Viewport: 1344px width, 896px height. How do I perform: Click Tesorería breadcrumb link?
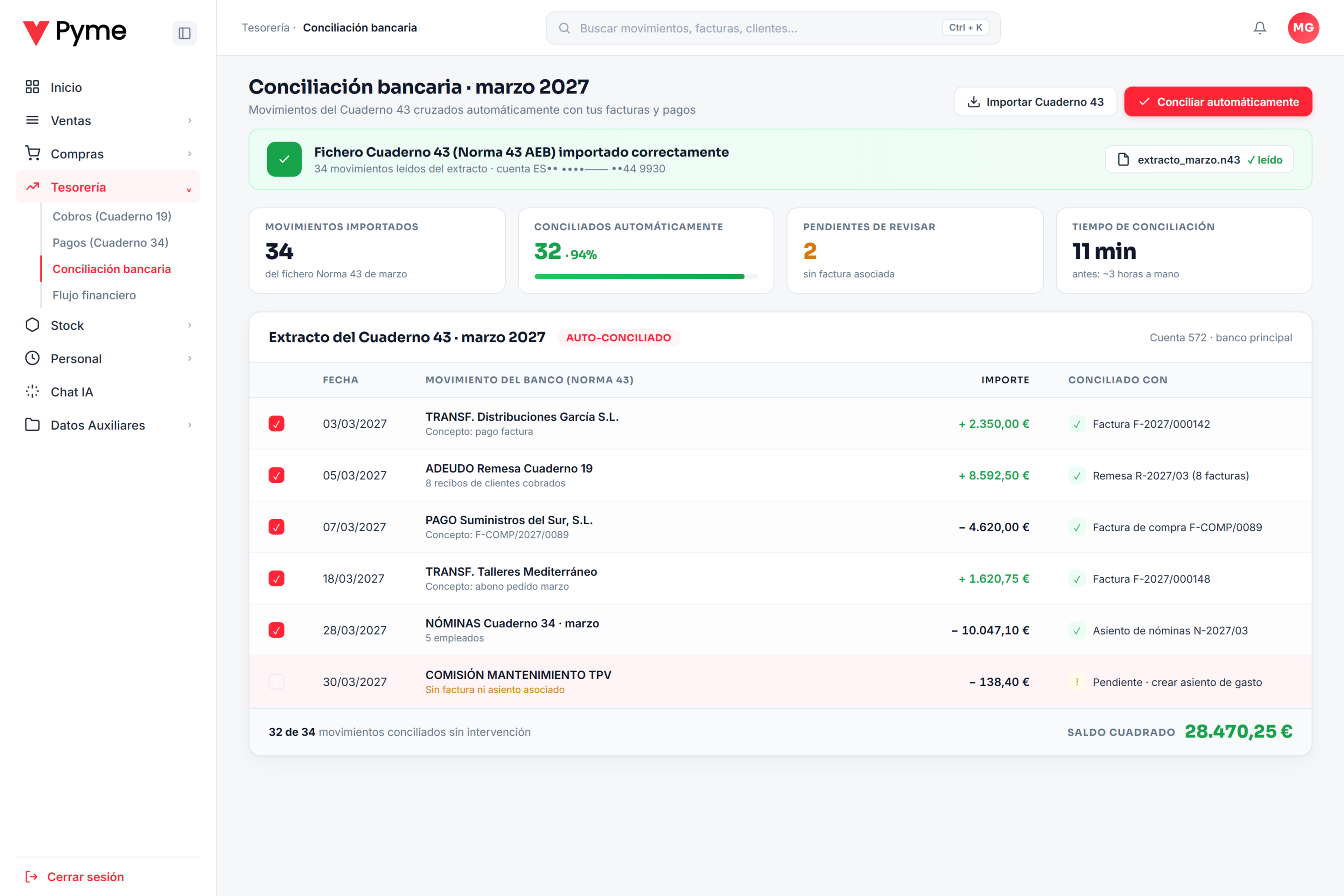265,28
